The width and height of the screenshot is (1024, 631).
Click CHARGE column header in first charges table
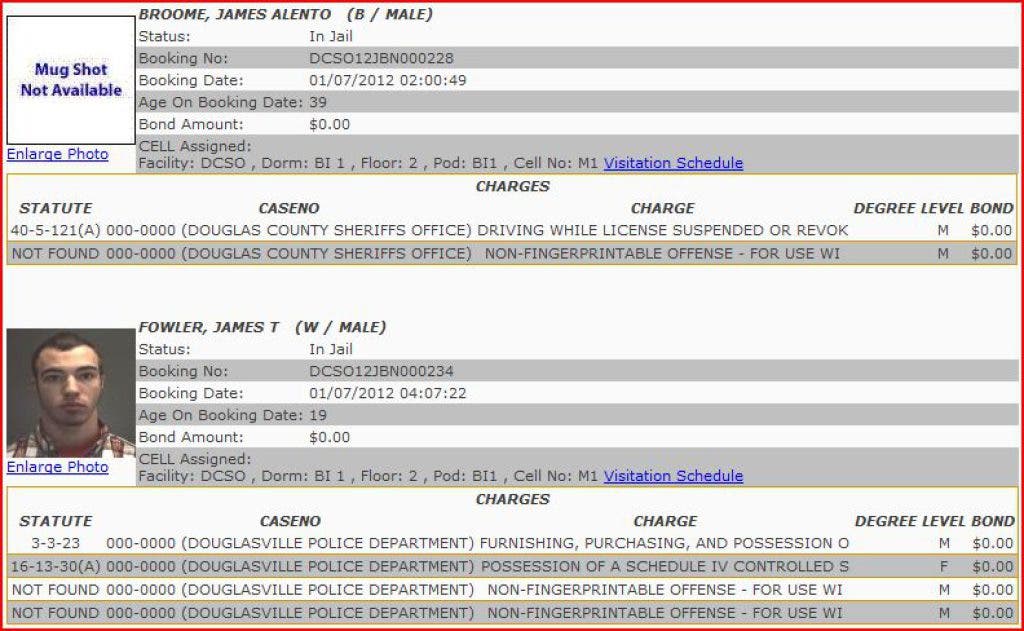tap(662, 208)
